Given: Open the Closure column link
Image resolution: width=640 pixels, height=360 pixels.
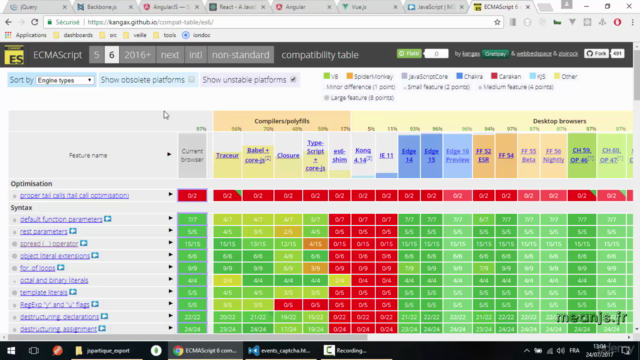Looking at the screenshot, I should coord(288,156).
